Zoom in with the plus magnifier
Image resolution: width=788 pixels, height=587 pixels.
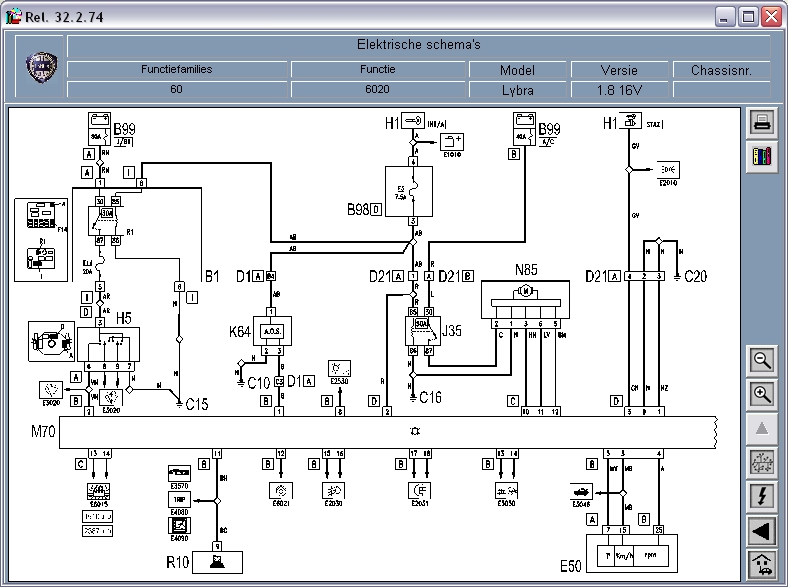[x=761, y=395]
